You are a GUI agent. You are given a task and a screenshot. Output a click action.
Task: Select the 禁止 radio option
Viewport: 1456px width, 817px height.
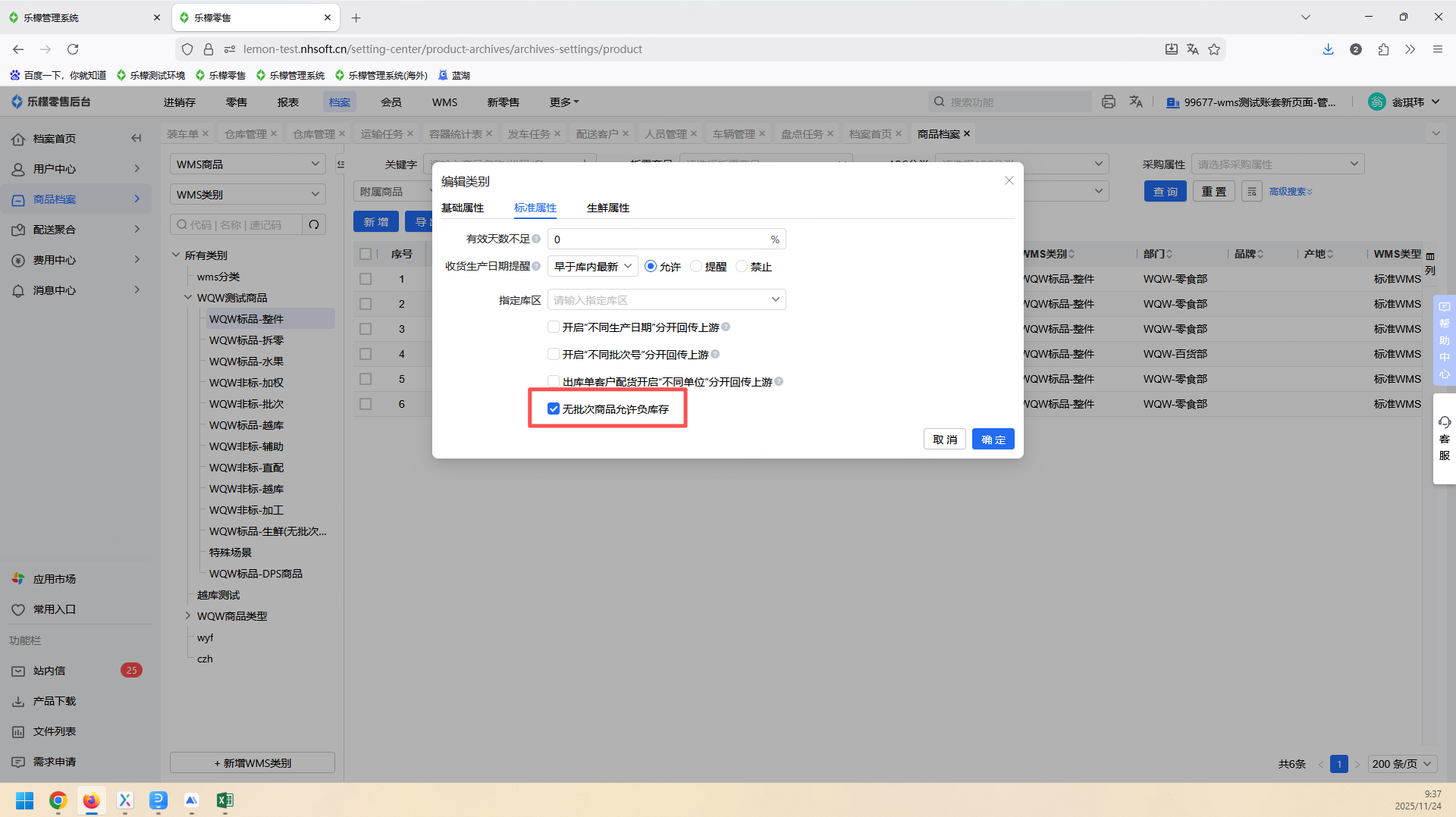click(x=742, y=267)
